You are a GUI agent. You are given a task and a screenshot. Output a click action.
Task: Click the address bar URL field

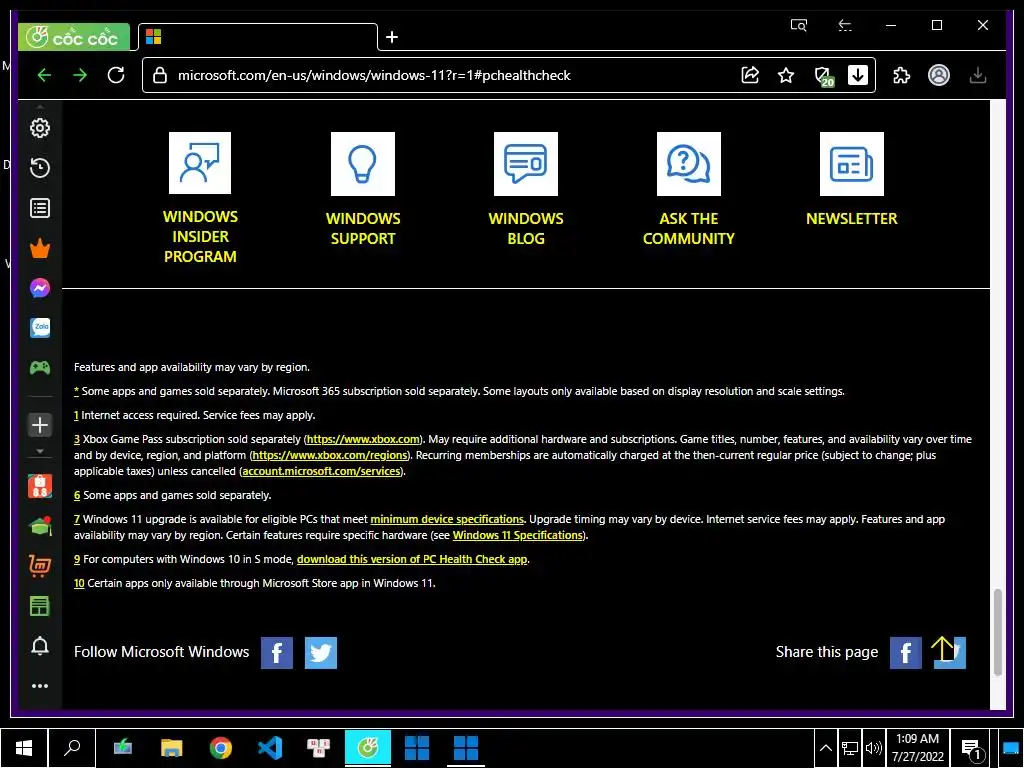pyautogui.click(x=444, y=75)
